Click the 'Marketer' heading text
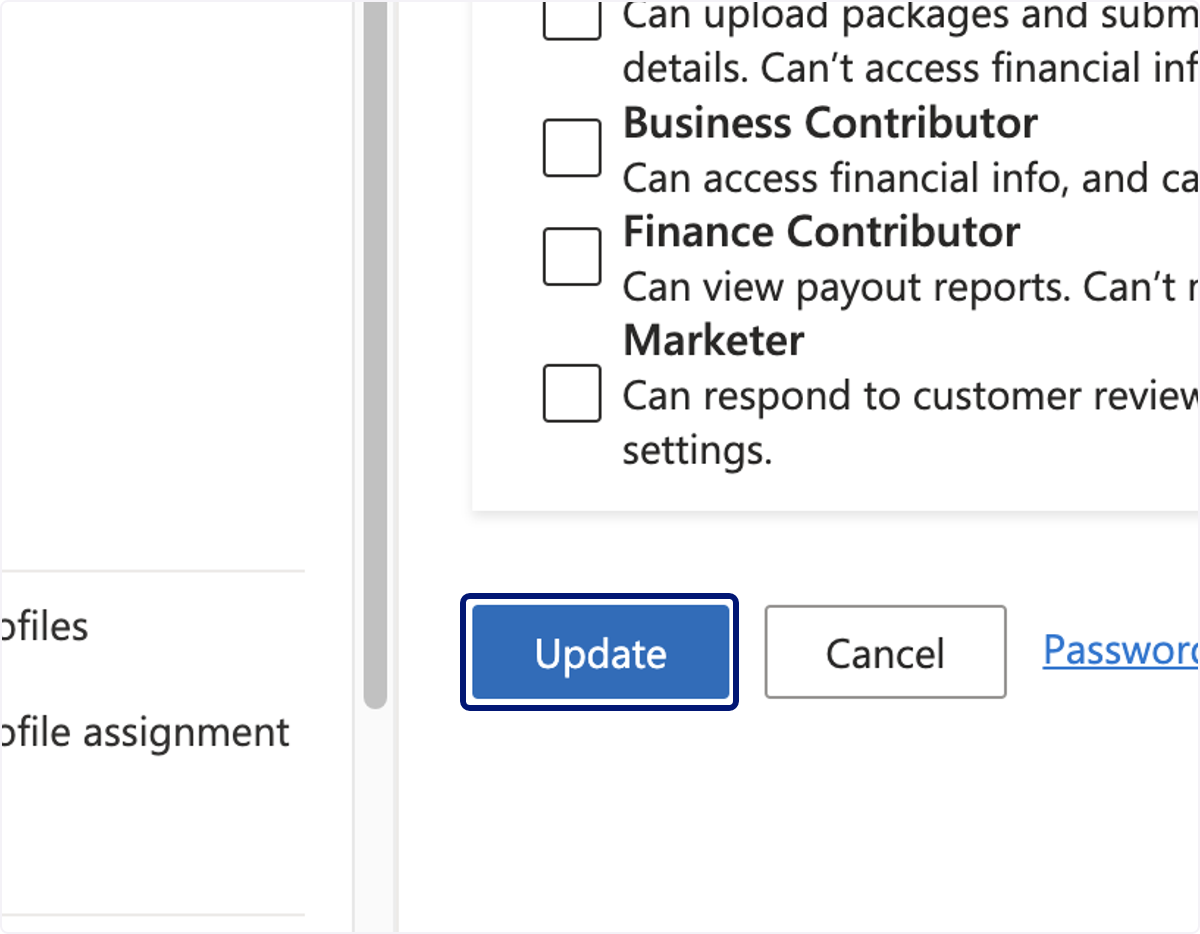The height and width of the screenshot is (934, 1200). click(x=713, y=341)
